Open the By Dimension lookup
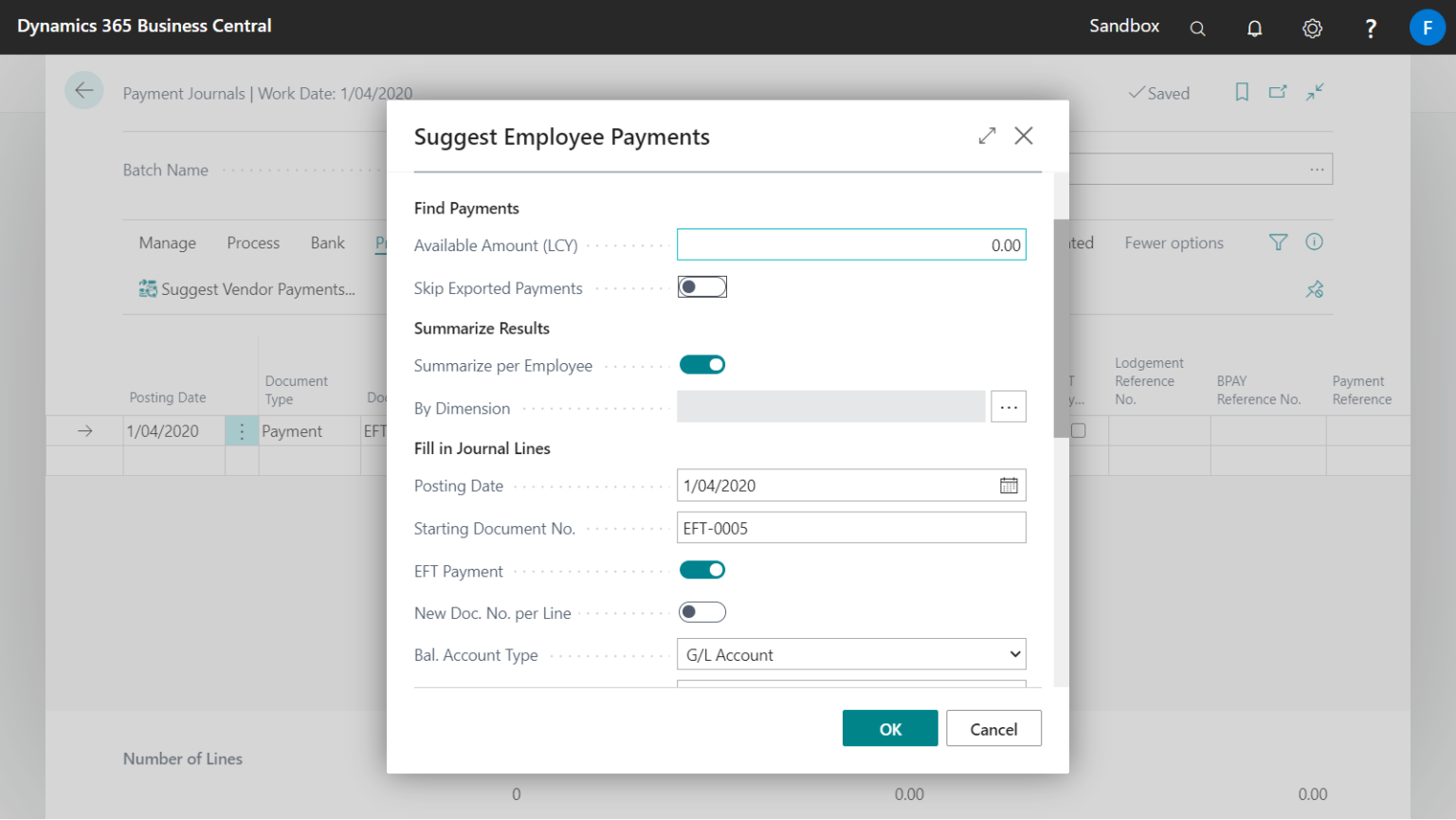This screenshot has width=1456, height=820. click(1008, 406)
